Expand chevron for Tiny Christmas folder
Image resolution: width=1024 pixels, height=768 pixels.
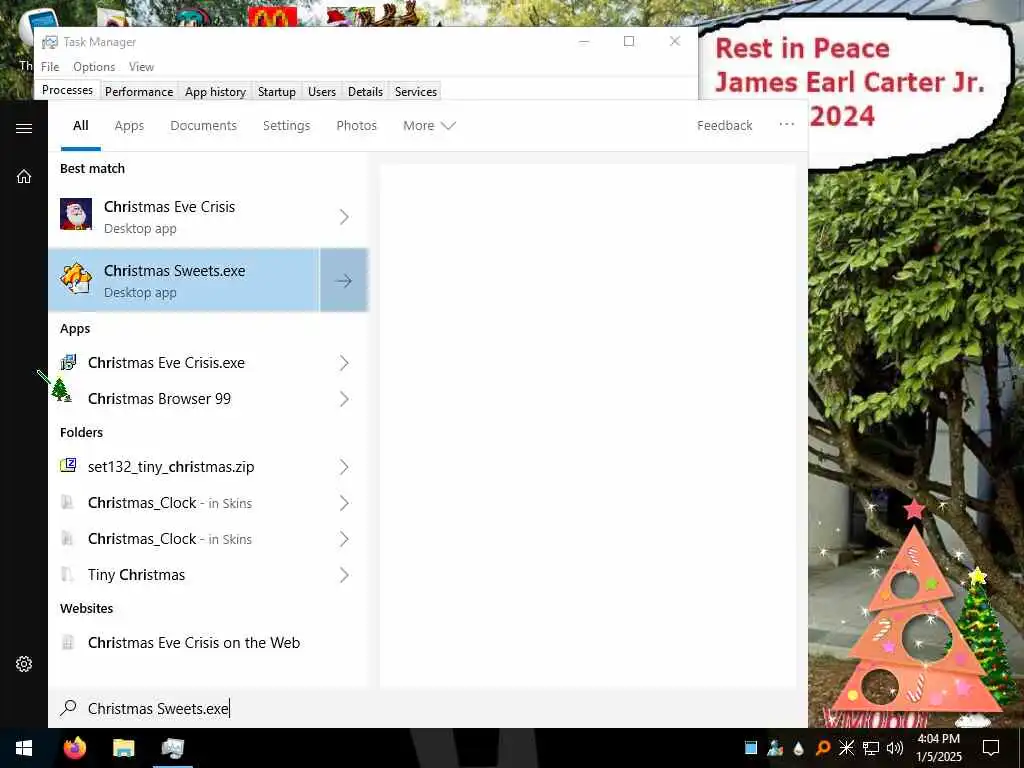[x=344, y=575]
